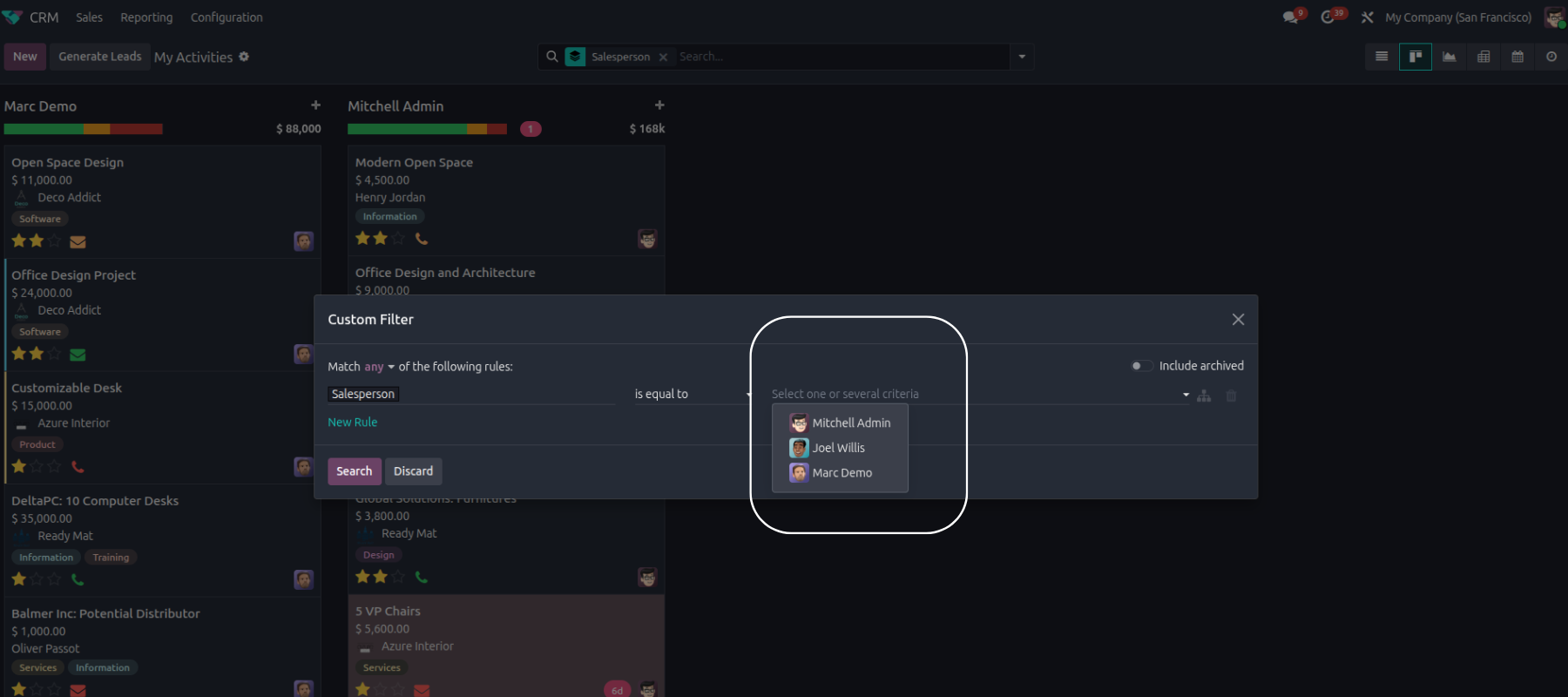Add a New Rule to the filter
The image size is (1568, 697).
(x=353, y=423)
